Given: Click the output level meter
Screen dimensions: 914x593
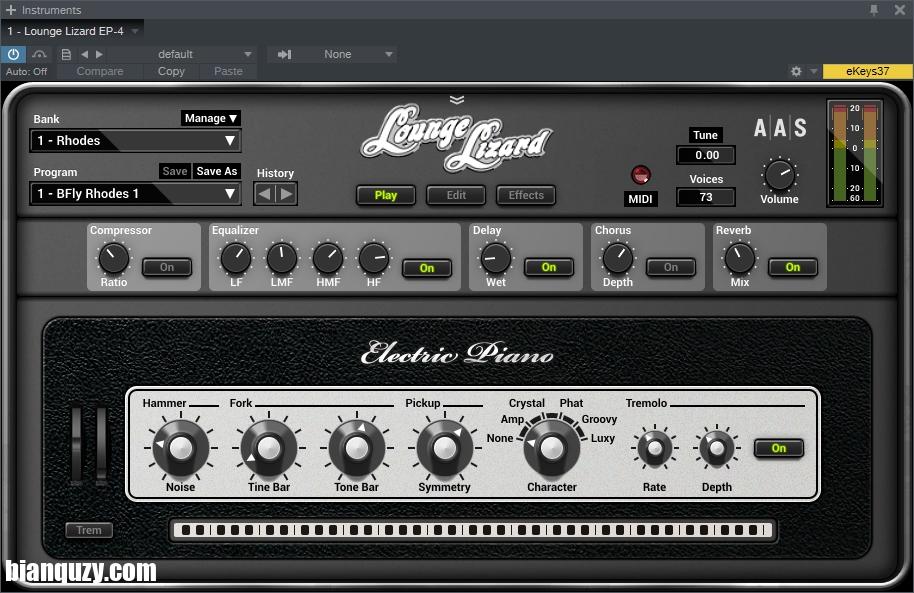Looking at the screenshot, I should (855, 153).
